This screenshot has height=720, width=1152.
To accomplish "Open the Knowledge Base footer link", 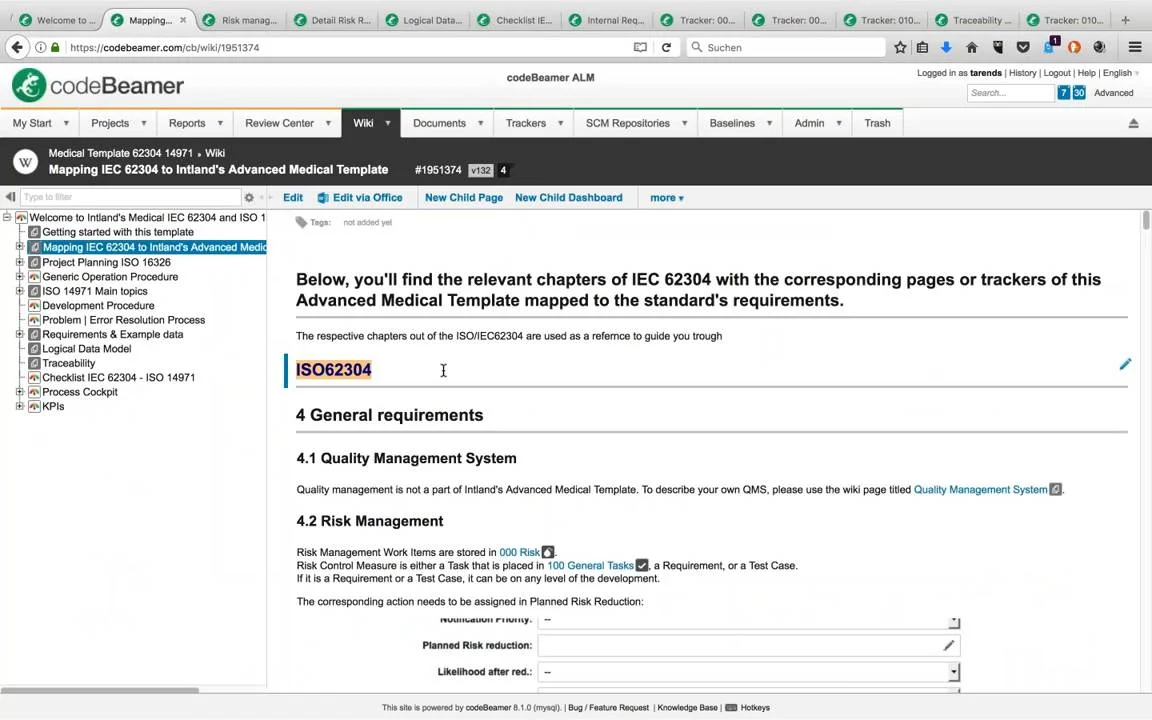I will [687, 708].
